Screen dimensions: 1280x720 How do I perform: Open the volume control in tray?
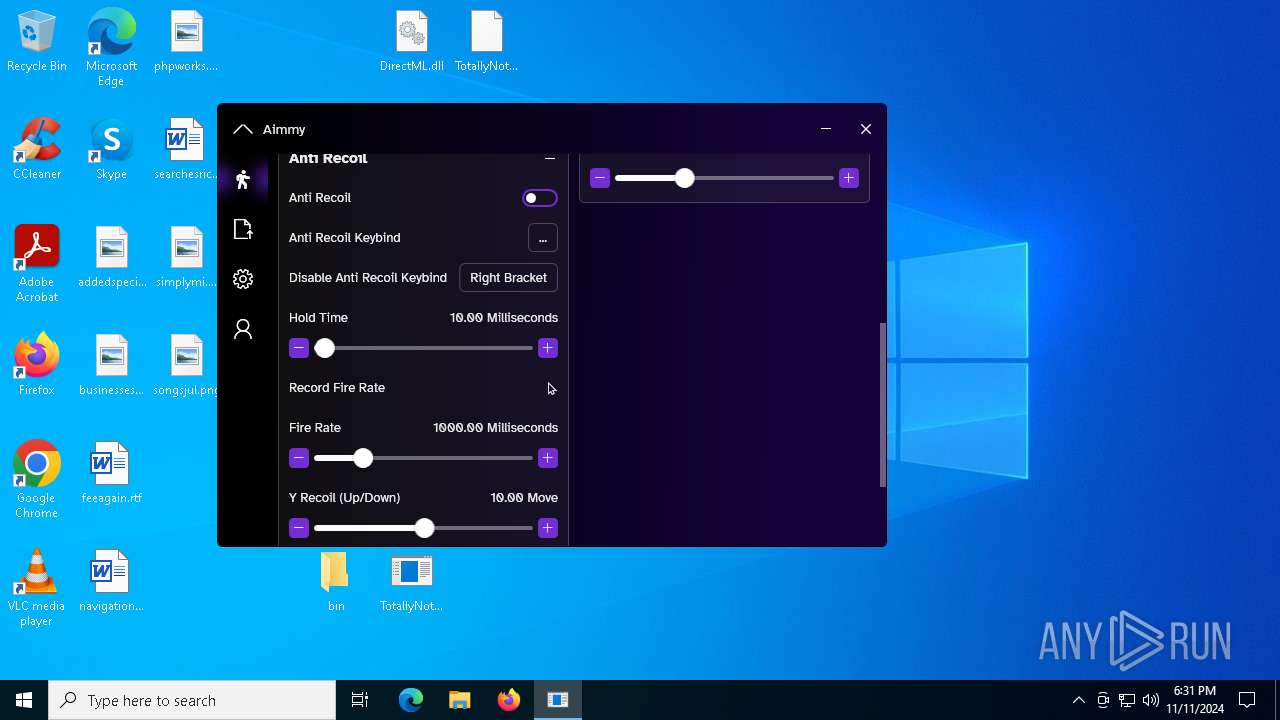tap(1151, 700)
